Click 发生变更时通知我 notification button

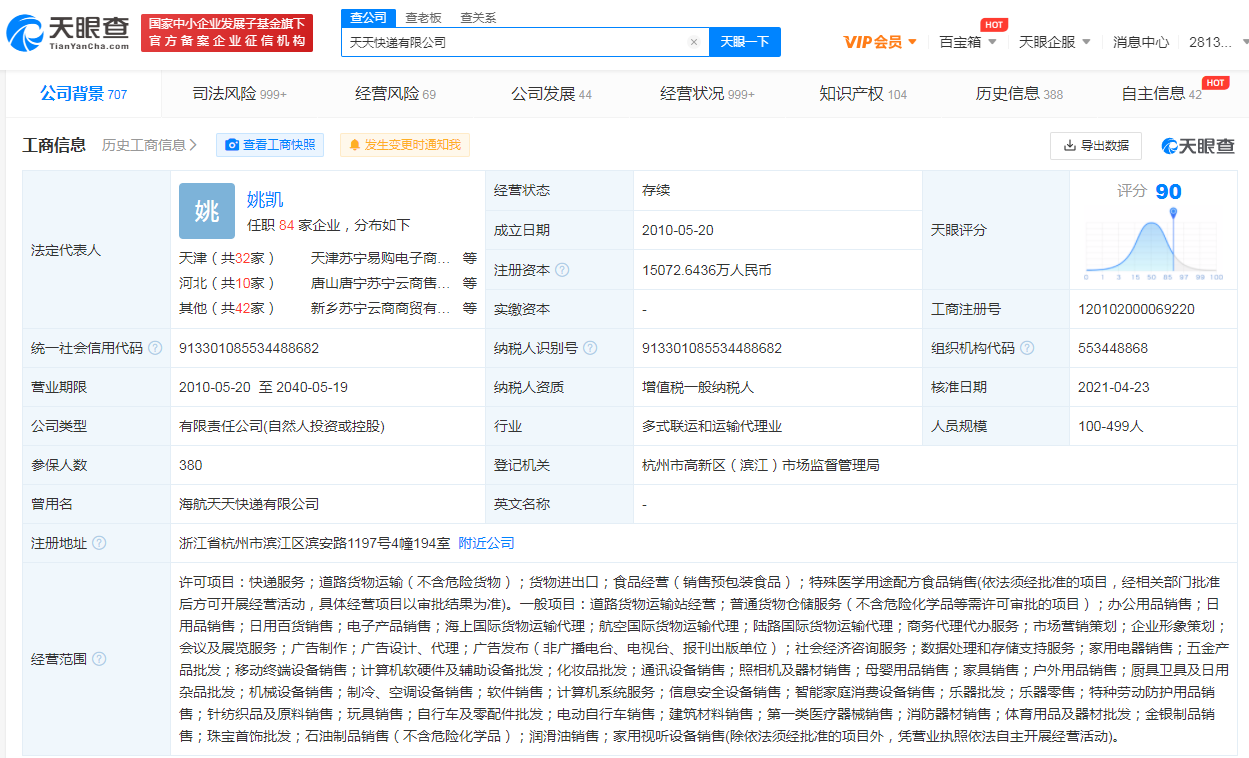[404, 145]
